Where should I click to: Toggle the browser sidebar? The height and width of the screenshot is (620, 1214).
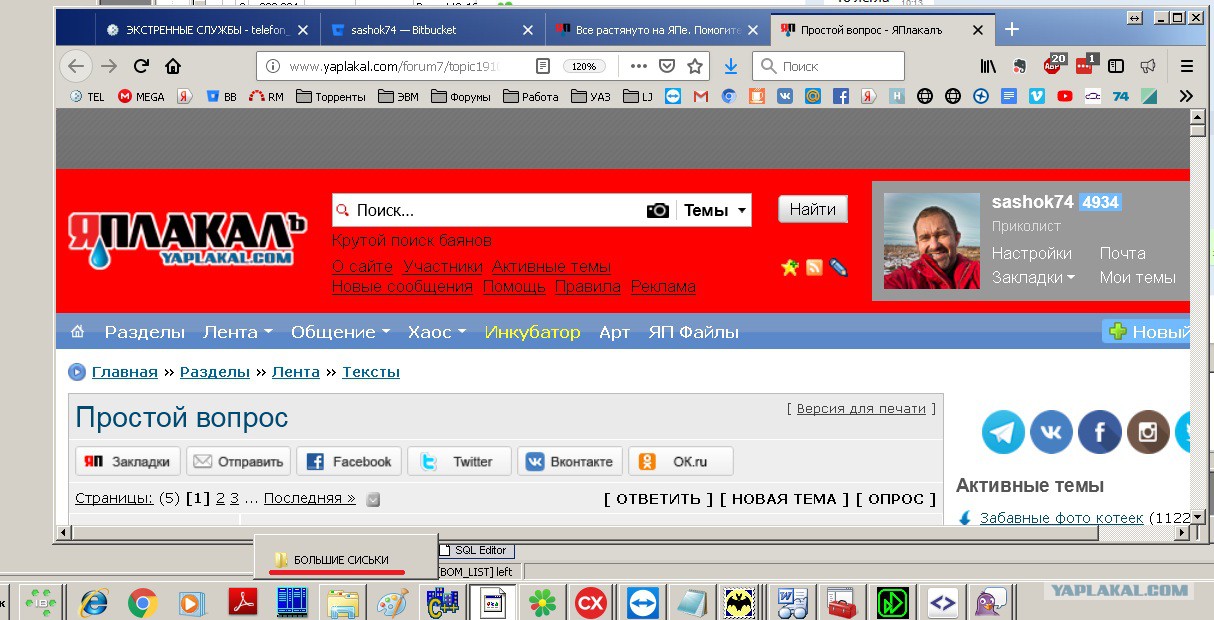(1116, 66)
